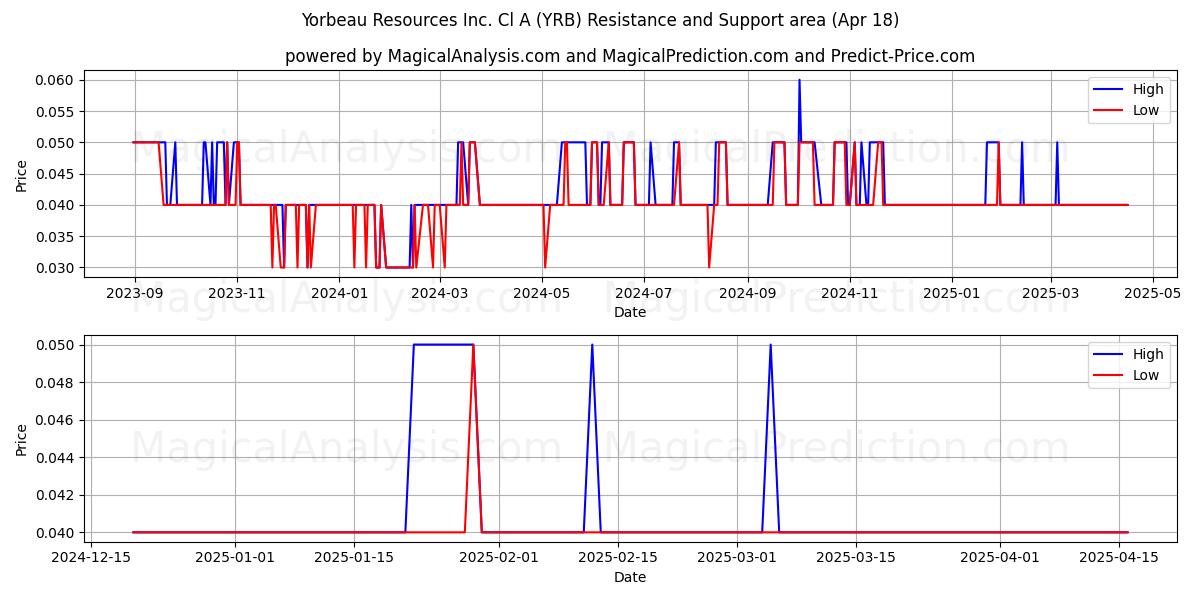Click the '2025-05' x-axis label
Screen dimensions: 1200x600
pyautogui.click(x=1153, y=294)
